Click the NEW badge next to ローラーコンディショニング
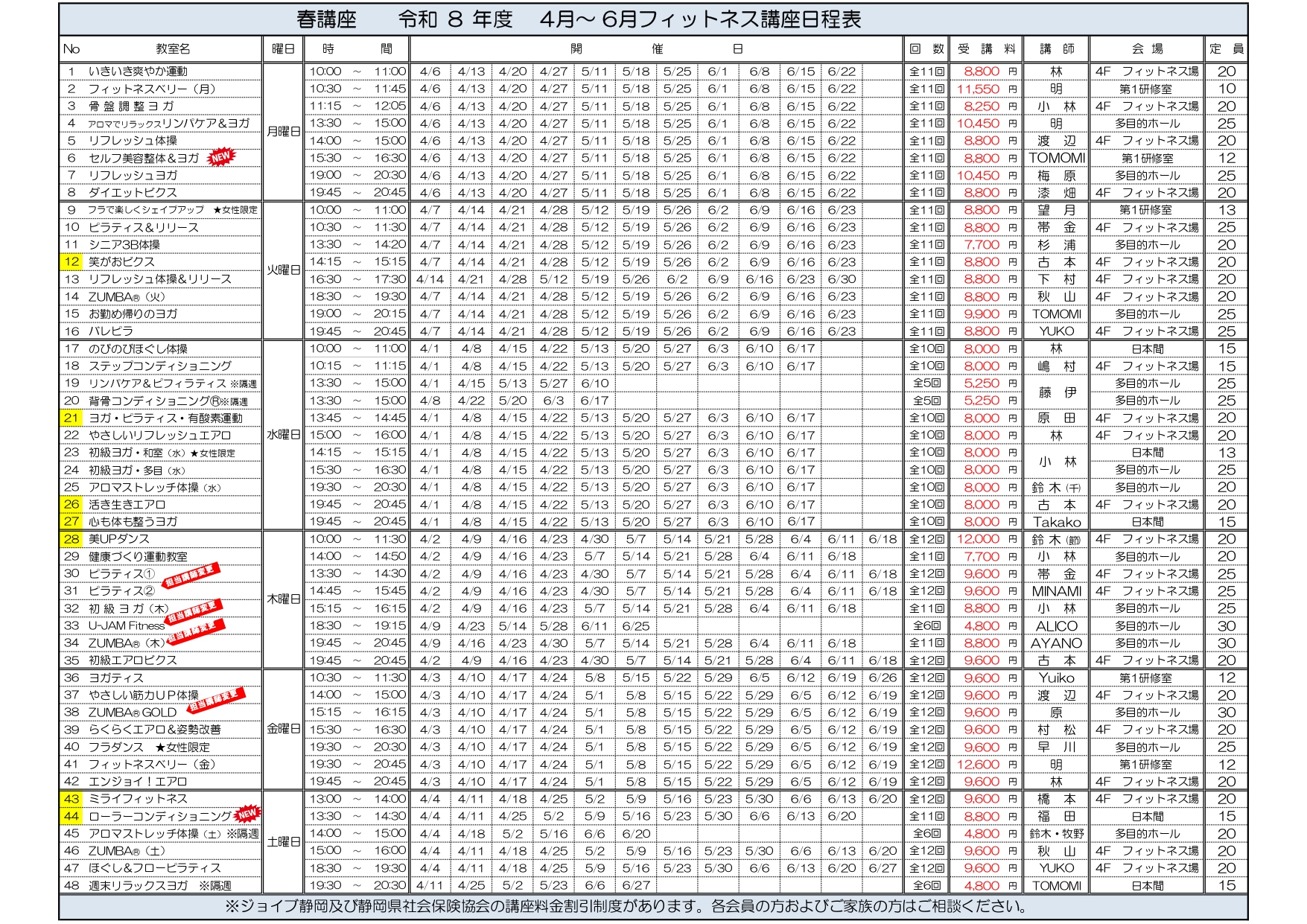 pyautogui.click(x=247, y=814)
